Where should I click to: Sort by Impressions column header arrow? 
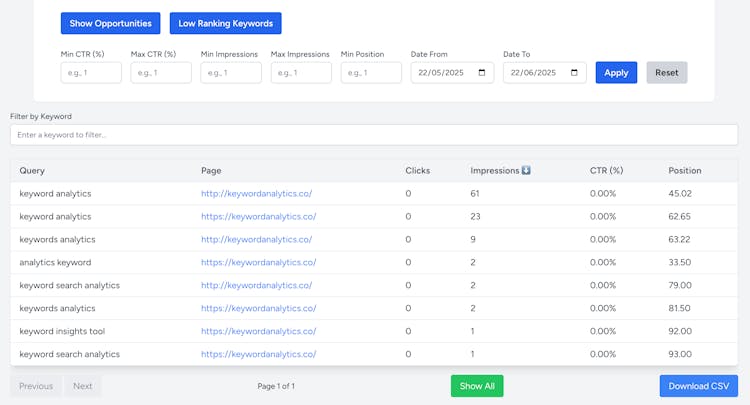526,171
